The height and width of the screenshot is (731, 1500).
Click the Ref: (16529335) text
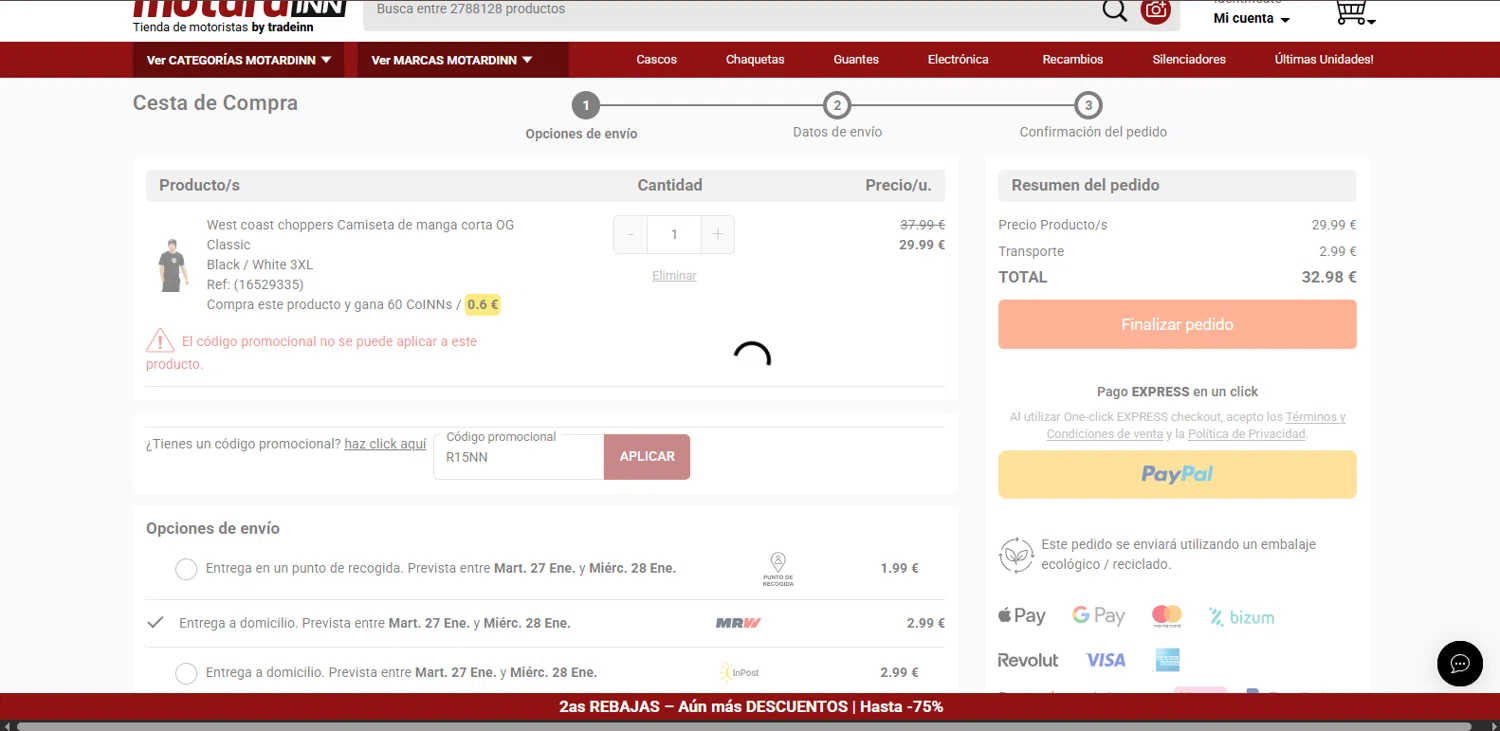point(255,285)
